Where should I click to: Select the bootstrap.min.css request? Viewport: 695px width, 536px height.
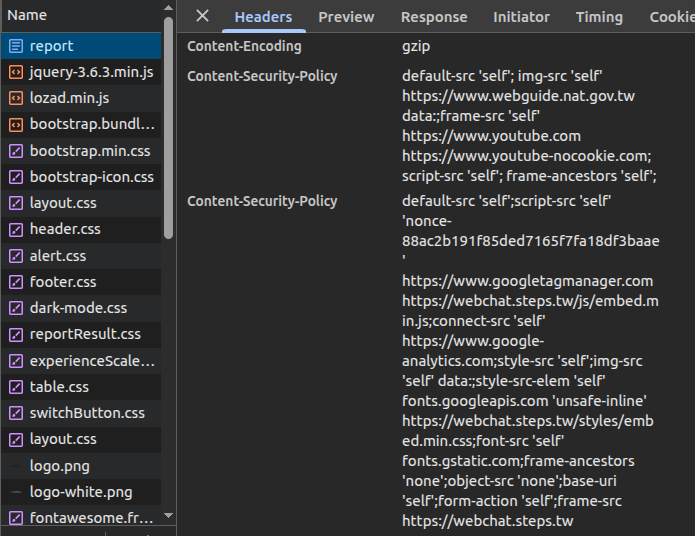click(x=82, y=151)
